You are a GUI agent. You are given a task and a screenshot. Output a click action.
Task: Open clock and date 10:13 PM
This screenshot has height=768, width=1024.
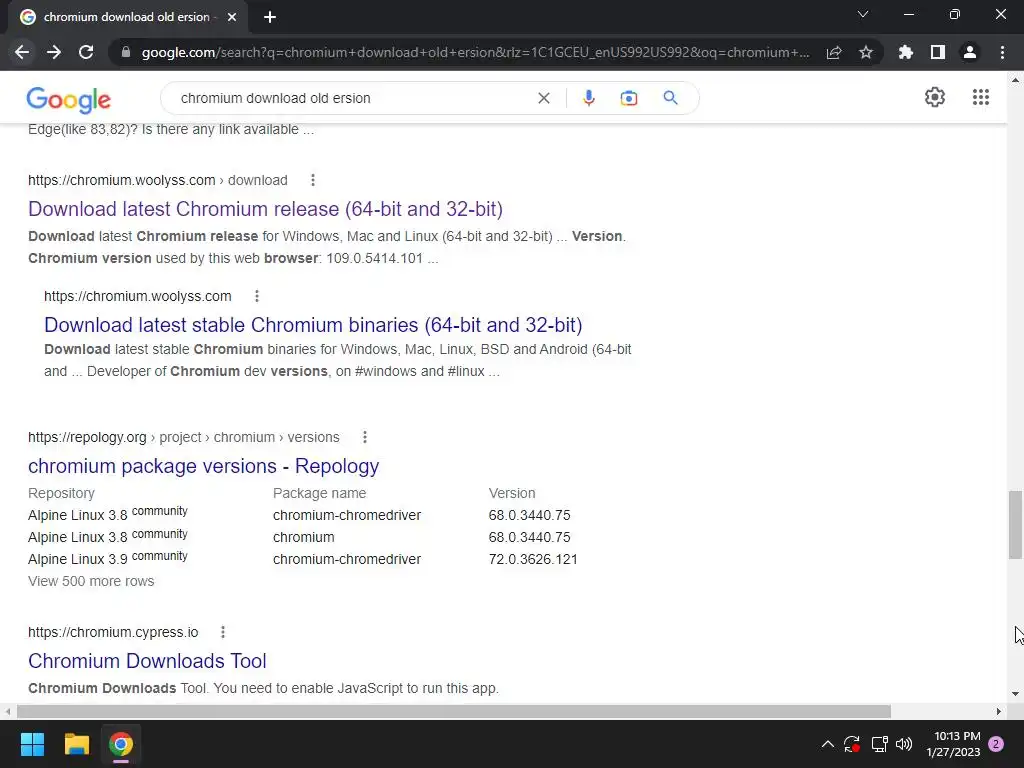pos(953,744)
